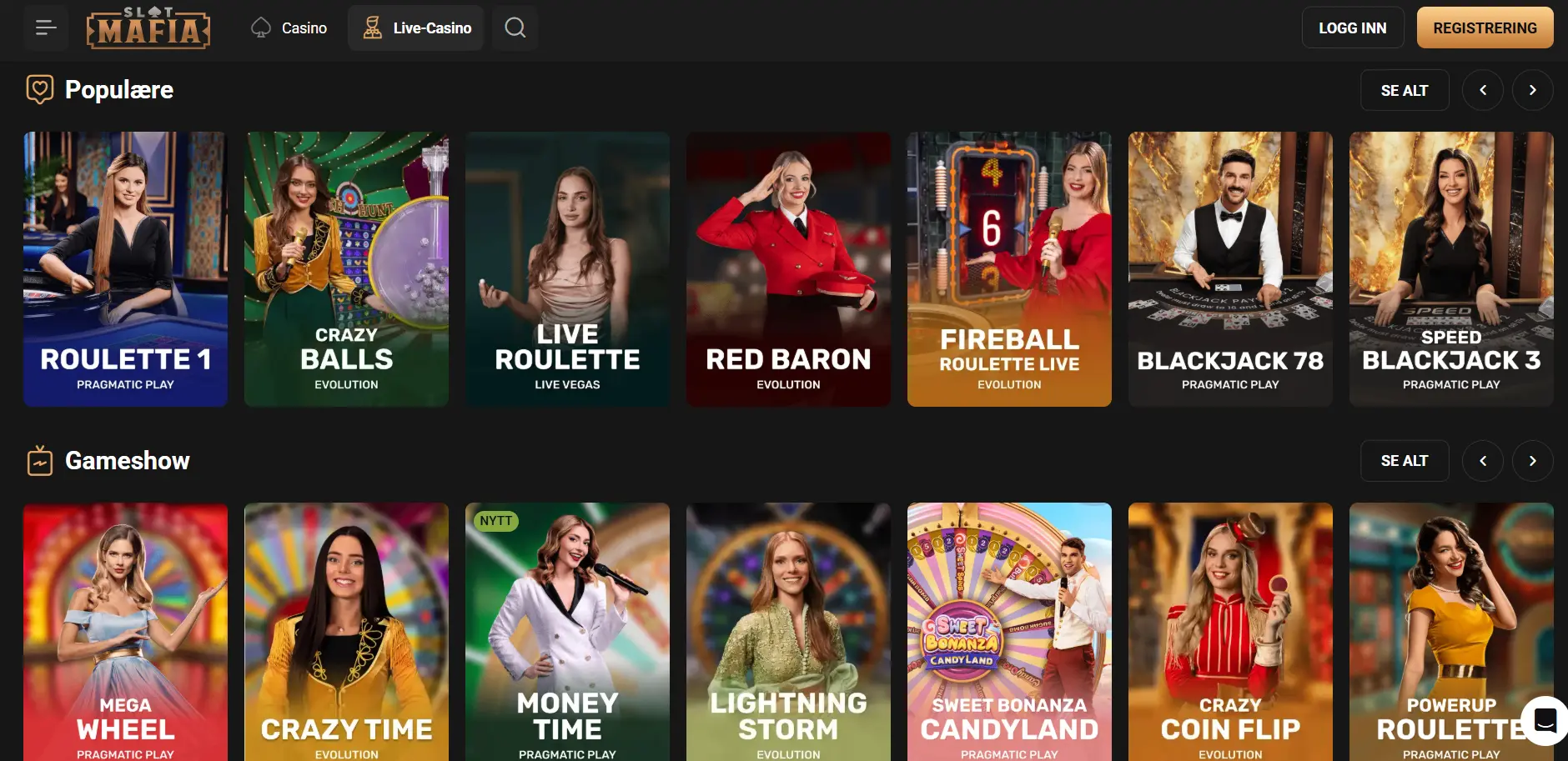
Task: Open the search magnifier icon
Action: pyautogui.click(x=515, y=28)
